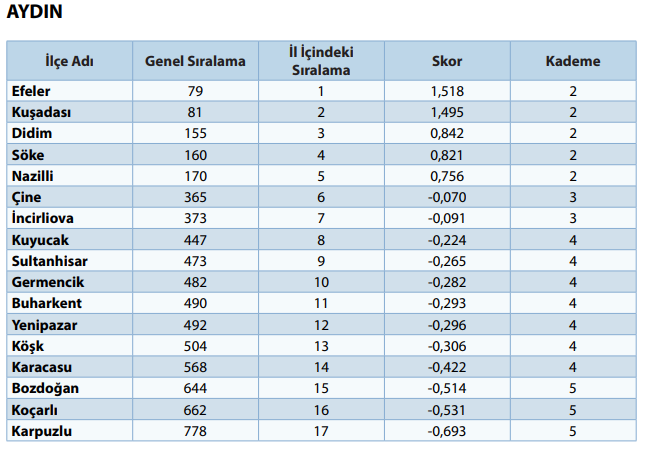Viewport: 652px width, 450px height.
Task: Click general ranking value 504
Action: coord(195,346)
